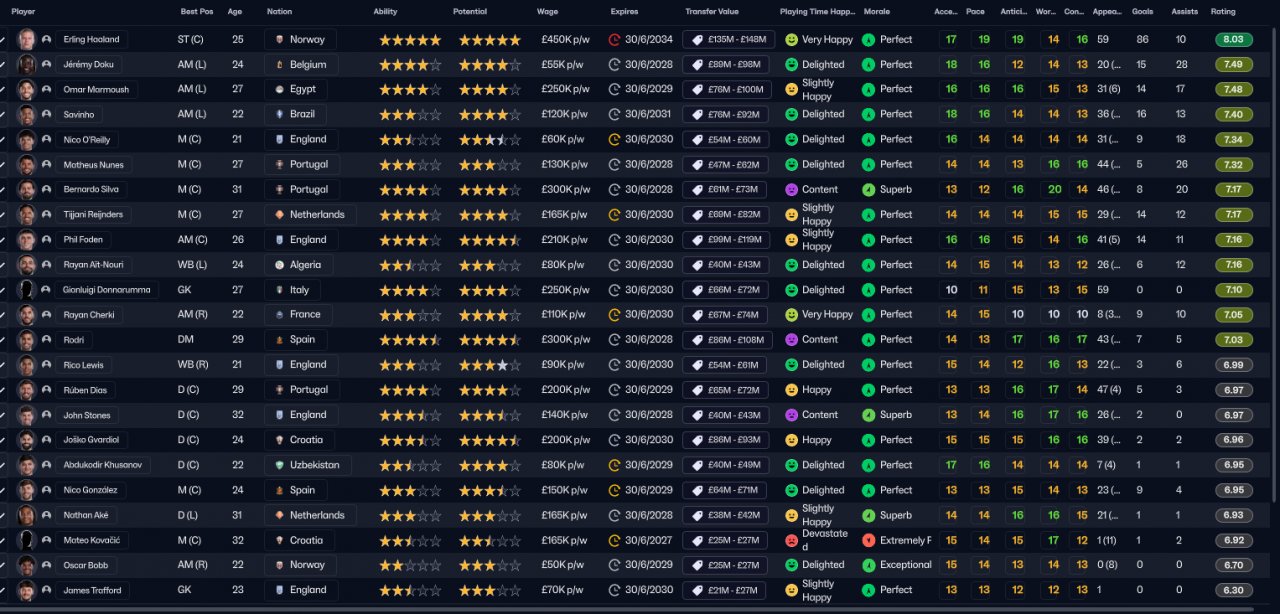Click the person icon beside Jérémy Doku
The width and height of the screenshot is (1280, 614).
(x=46, y=64)
